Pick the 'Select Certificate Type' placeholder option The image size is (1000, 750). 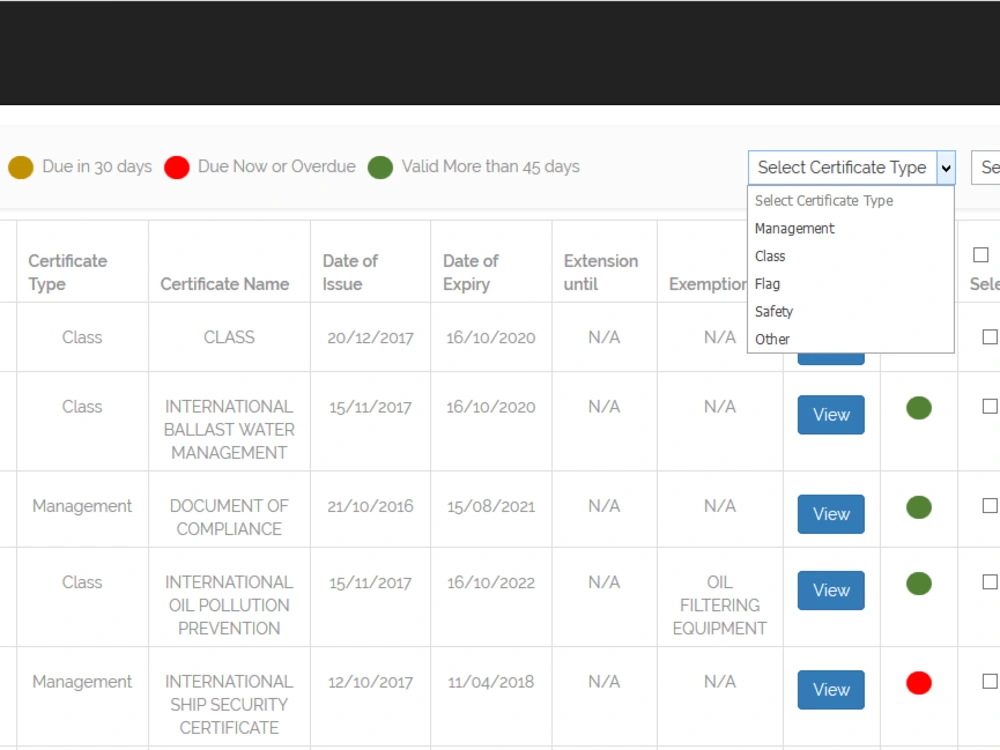(x=823, y=201)
